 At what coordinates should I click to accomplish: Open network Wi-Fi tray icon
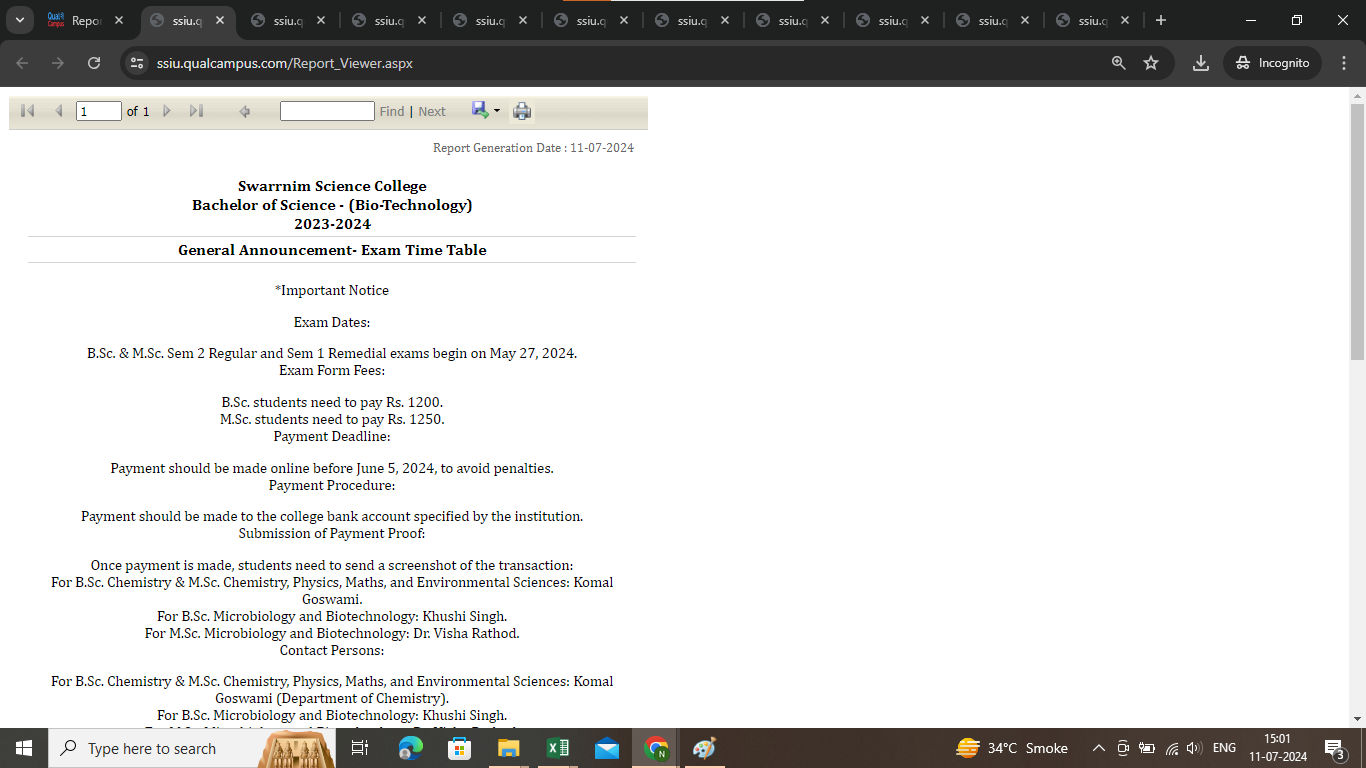coord(1172,748)
